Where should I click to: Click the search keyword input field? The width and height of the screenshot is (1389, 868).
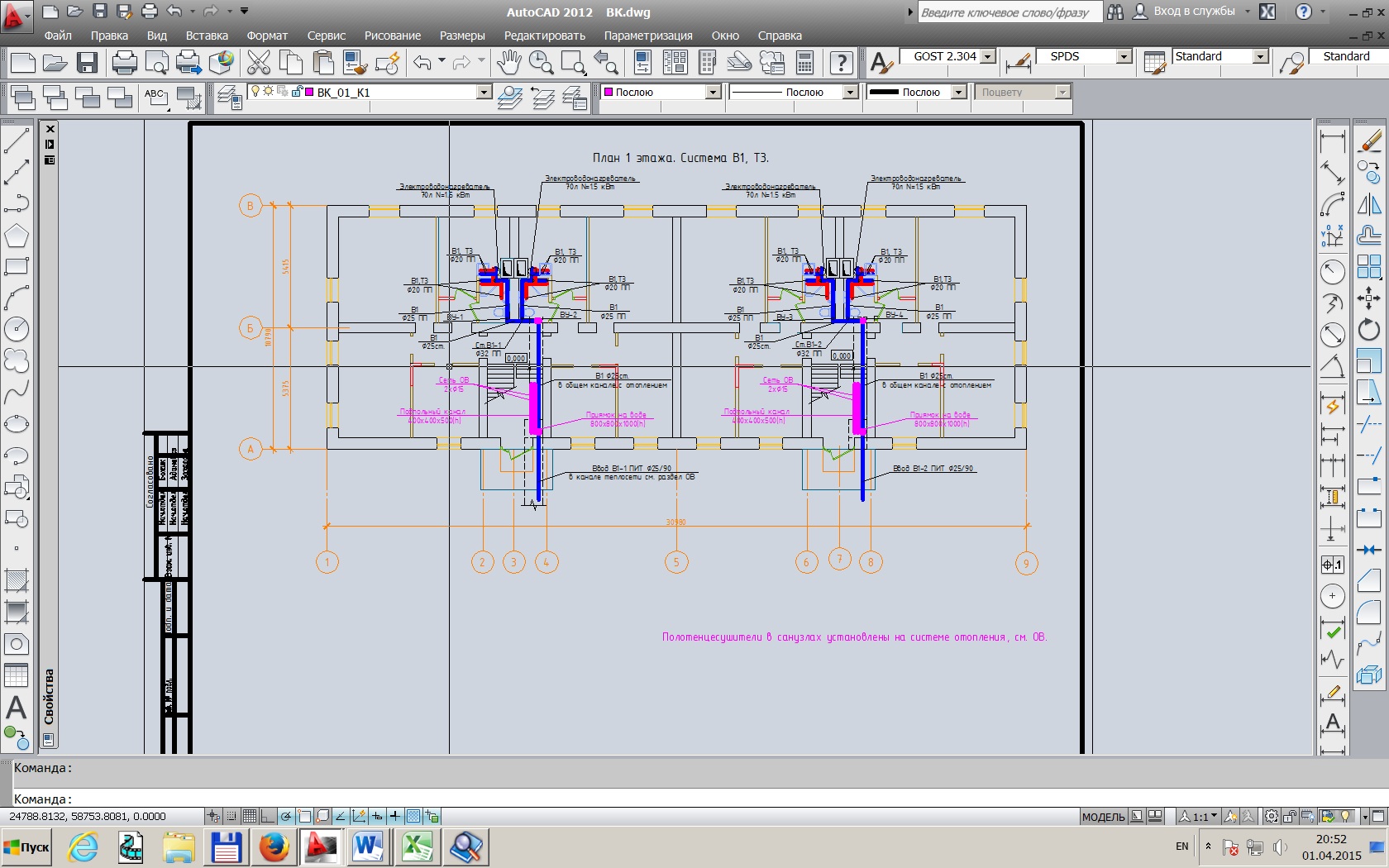(1010, 12)
